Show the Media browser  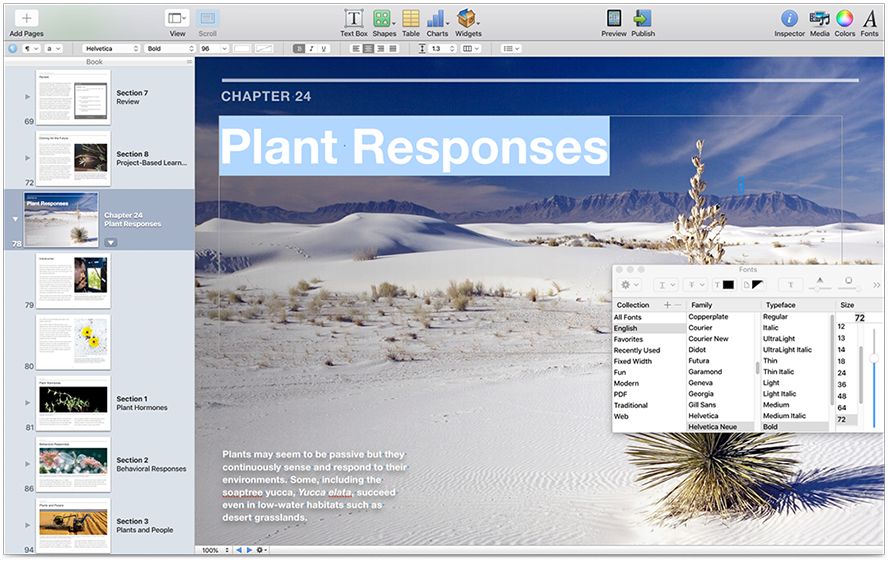819,19
